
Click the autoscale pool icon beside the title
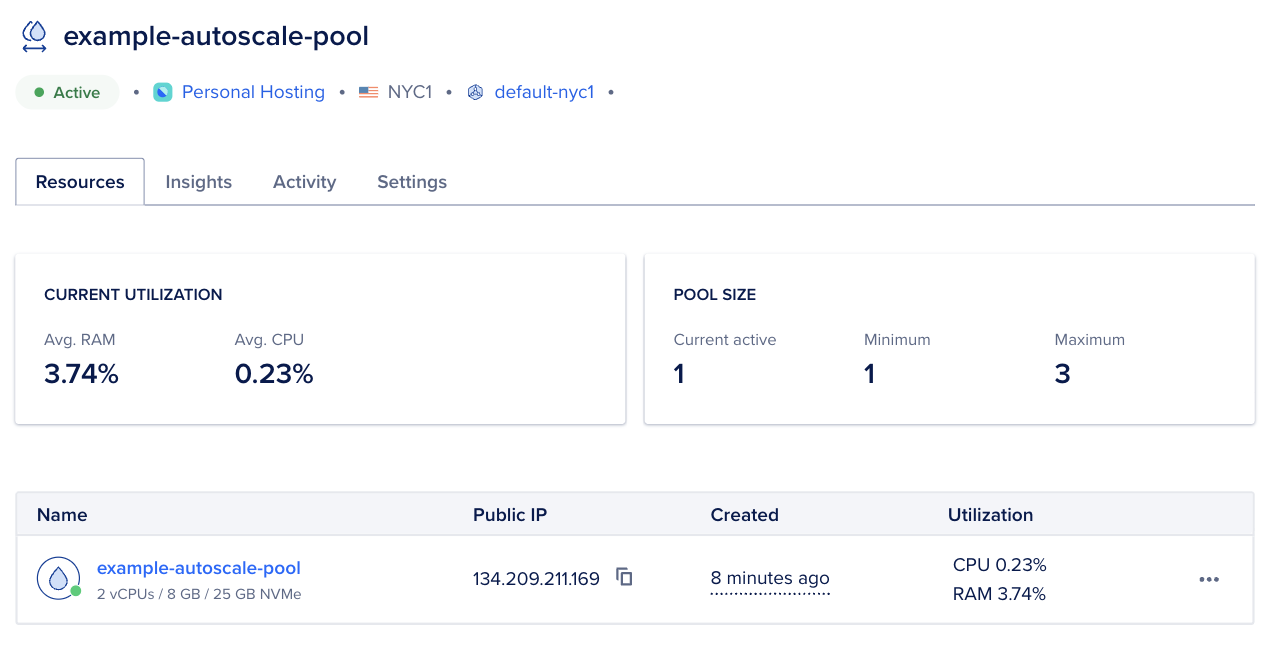(33, 36)
